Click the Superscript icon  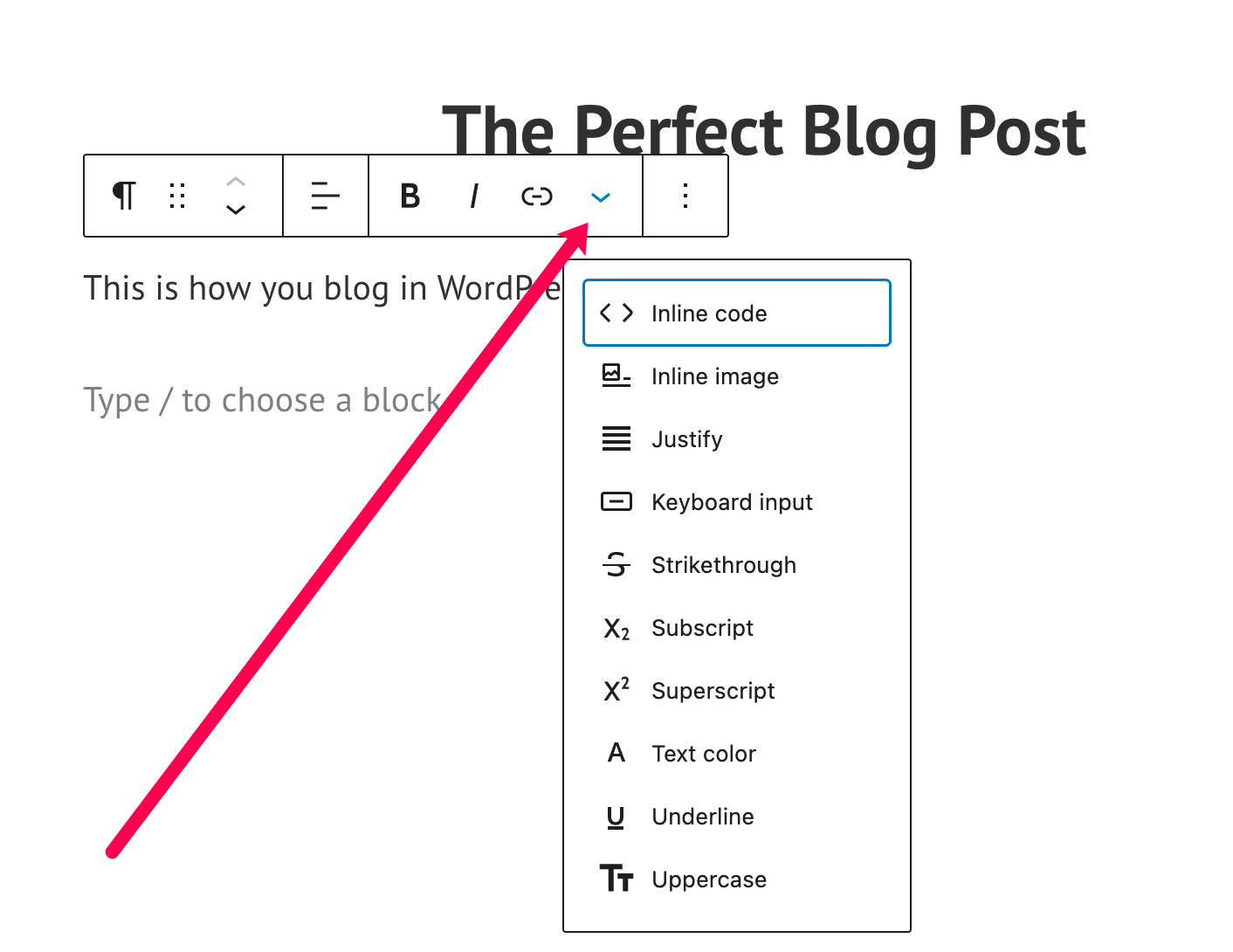click(x=616, y=691)
